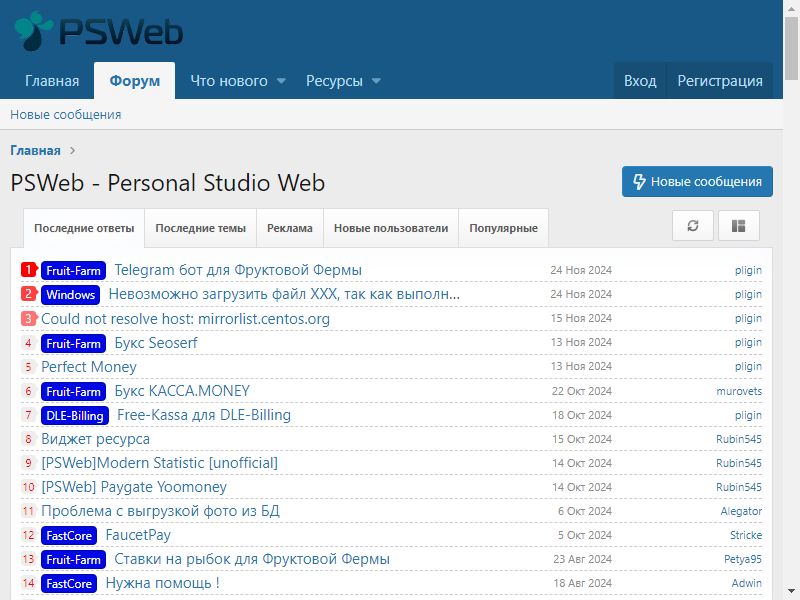This screenshot has width=800, height=600.
Task: Select the Популярные tab
Action: (504, 228)
